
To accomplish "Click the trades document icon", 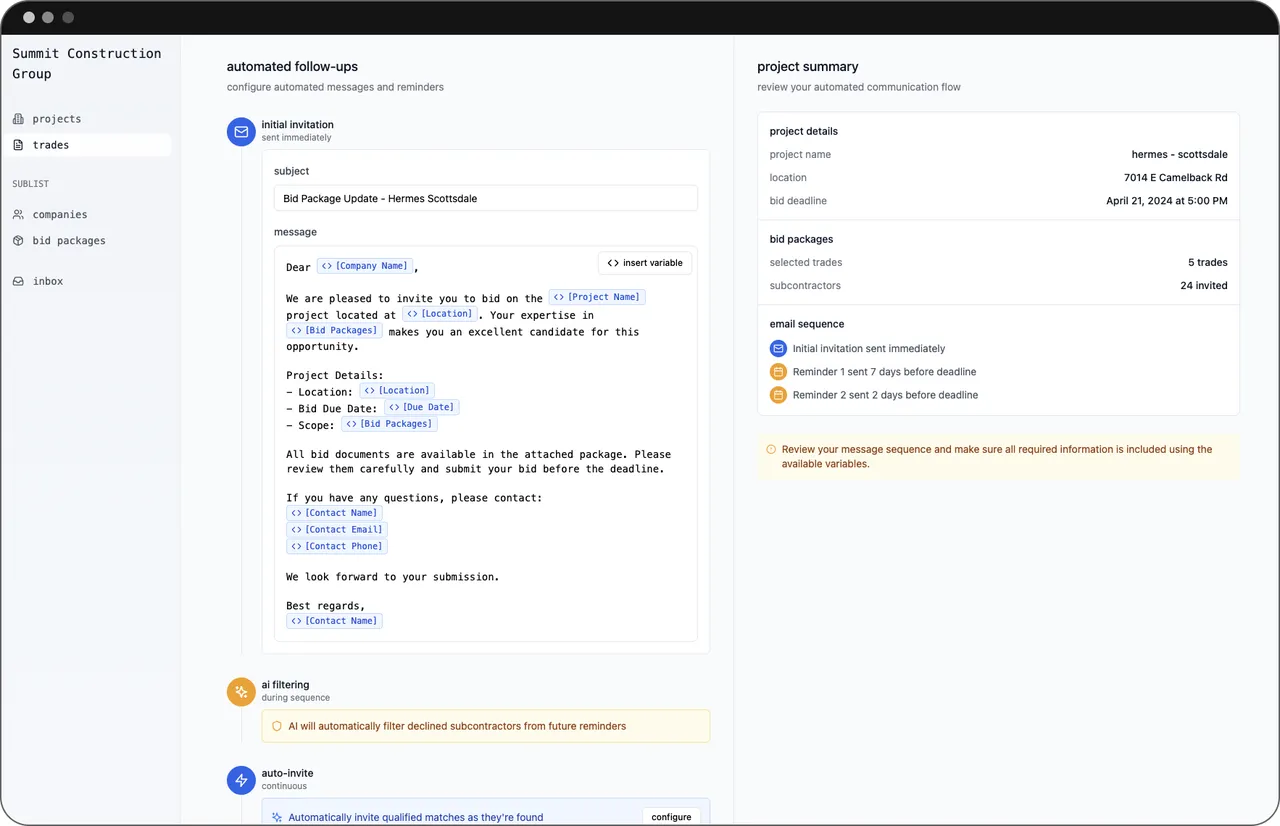I will click(x=18, y=145).
